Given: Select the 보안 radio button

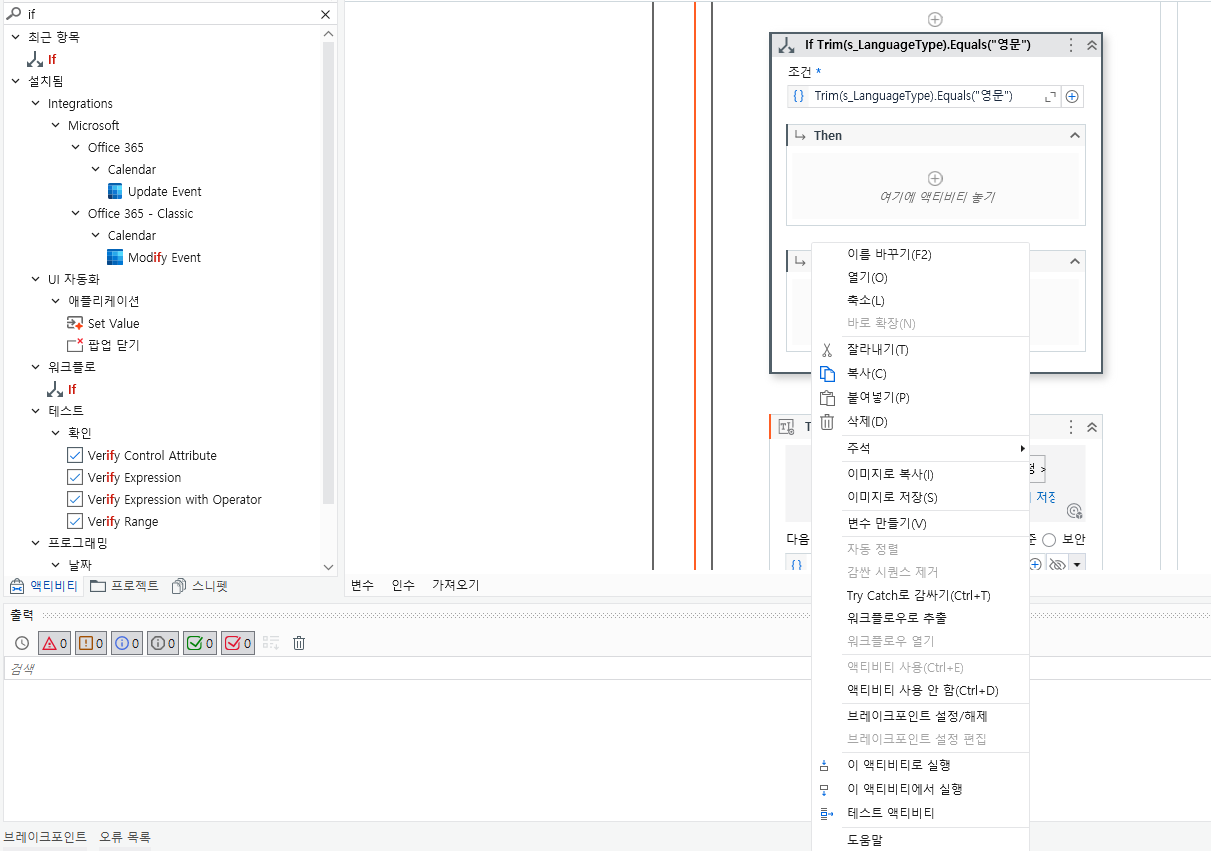Looking at the screenshot, I should [1049, 539].
